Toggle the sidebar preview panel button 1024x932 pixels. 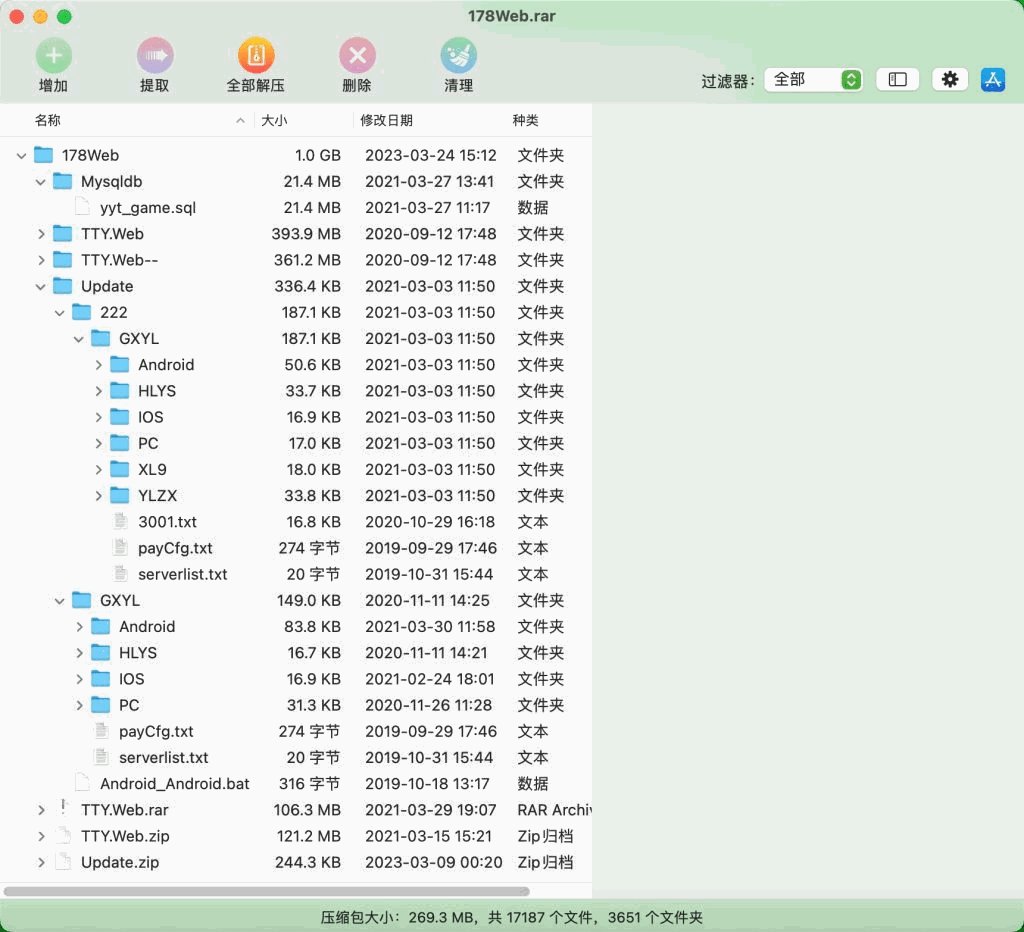pyautogui.click(x=898, y=79)
